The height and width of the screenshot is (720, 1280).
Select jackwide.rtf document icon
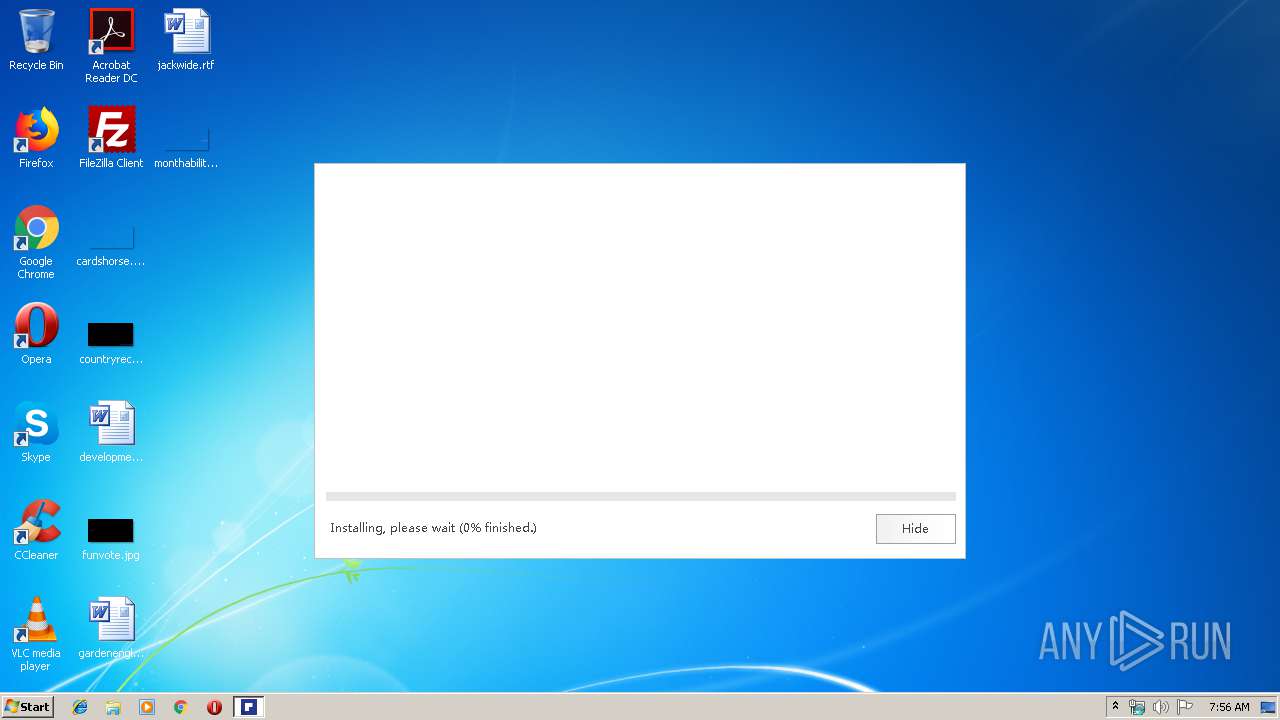(x=186, y=40)
